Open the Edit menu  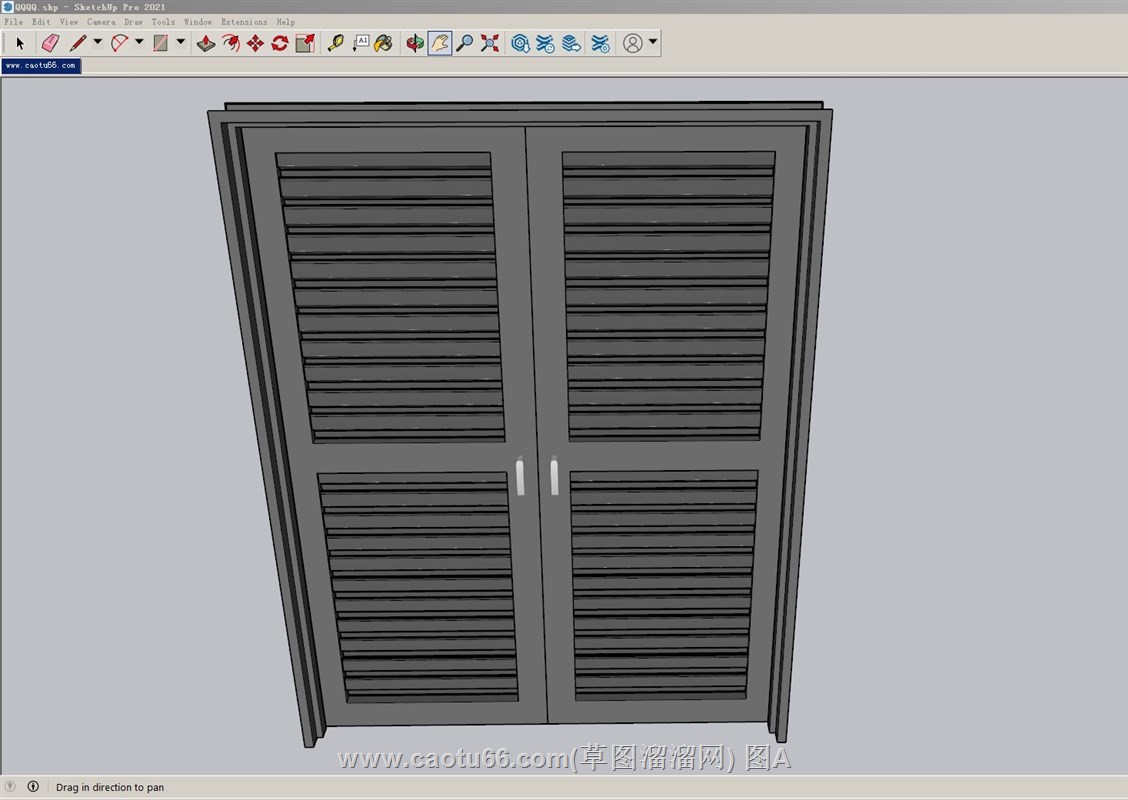click(x=41, y=22)
